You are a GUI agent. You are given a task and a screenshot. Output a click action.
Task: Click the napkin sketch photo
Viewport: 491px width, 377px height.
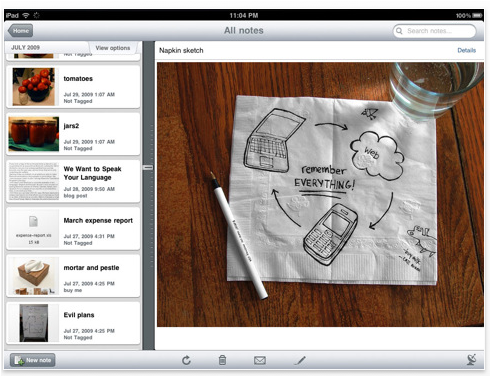pos(320,194)
